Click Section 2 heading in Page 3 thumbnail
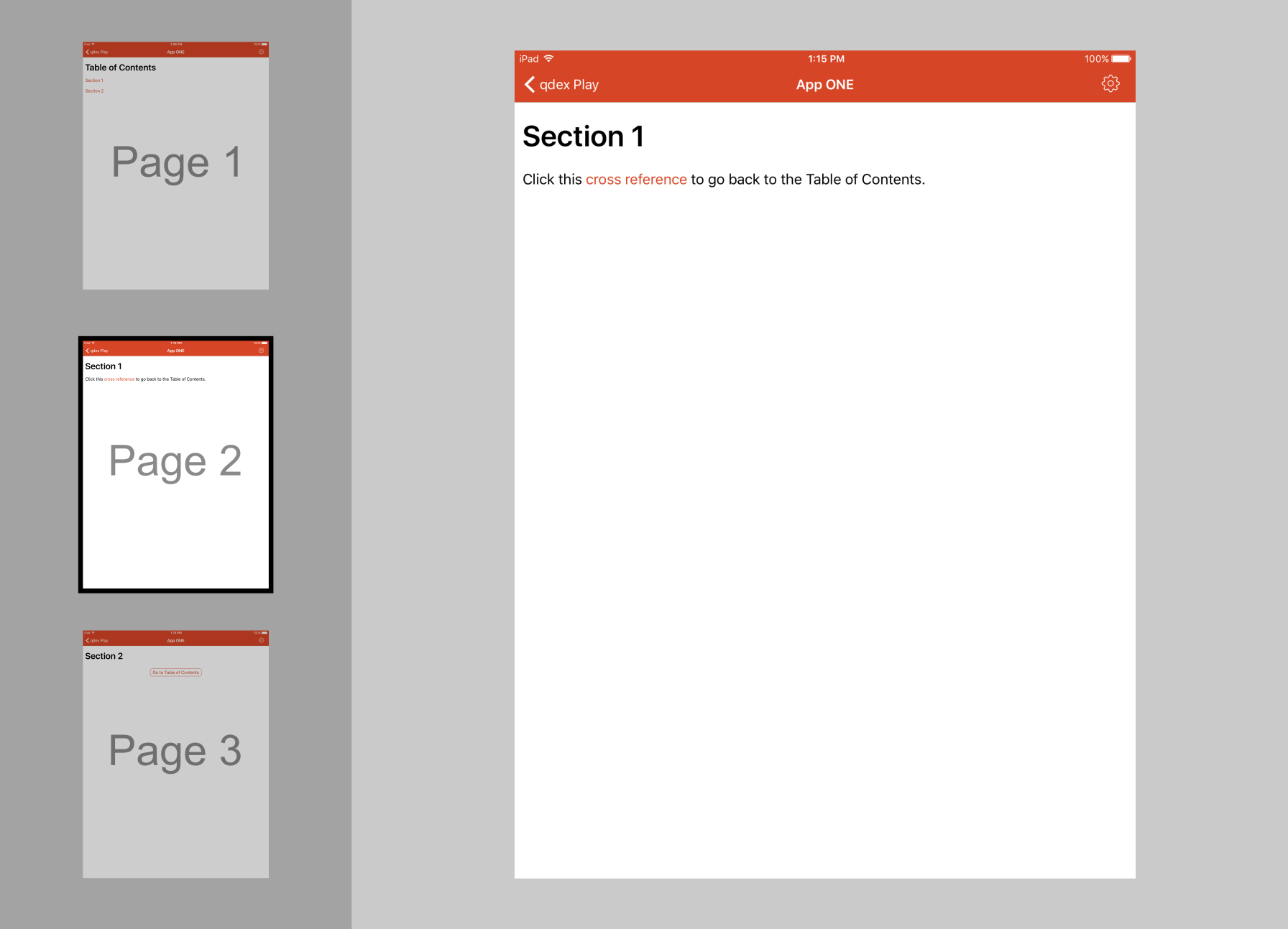1288x929 pixels. 104,656
